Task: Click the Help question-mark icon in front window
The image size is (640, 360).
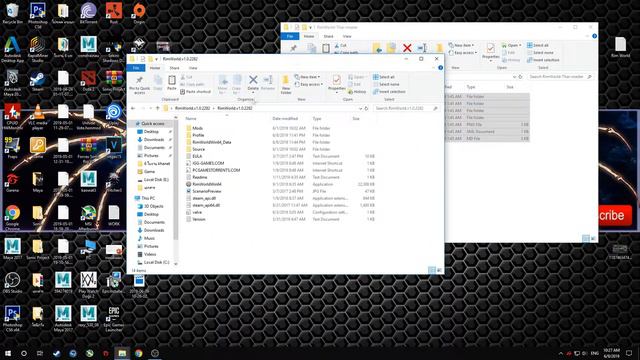Action: (440, 68)
